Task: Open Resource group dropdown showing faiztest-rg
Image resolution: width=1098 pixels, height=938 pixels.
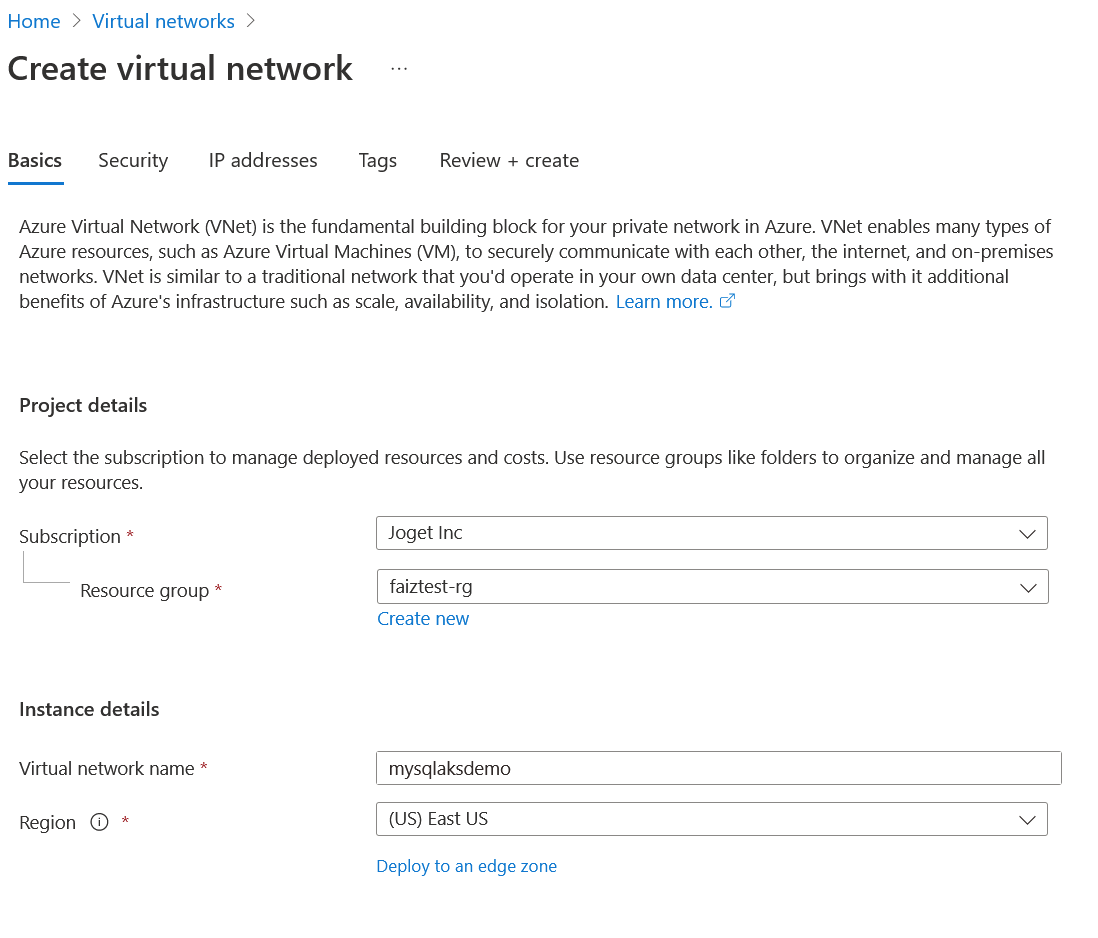Action: click(700, 587)
